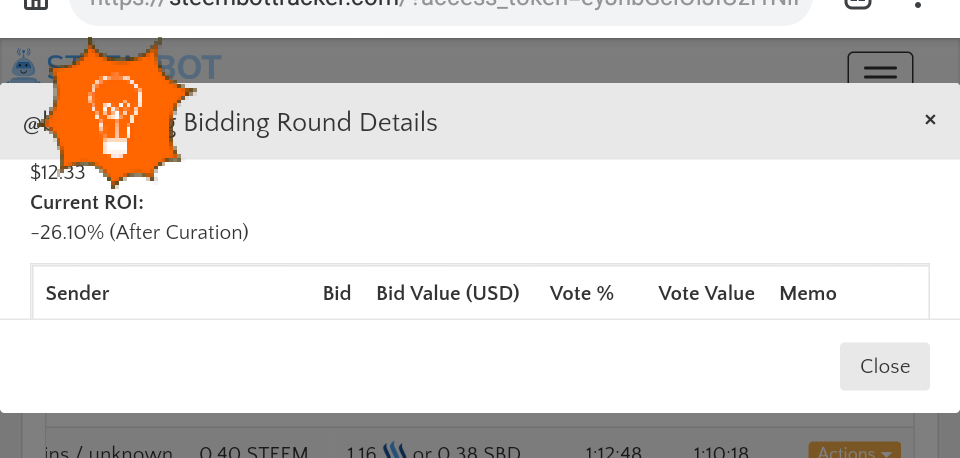This screenshot has height=458, width=960.
Task: Click the Steem Bot robot logo
Action: point(24,64)
